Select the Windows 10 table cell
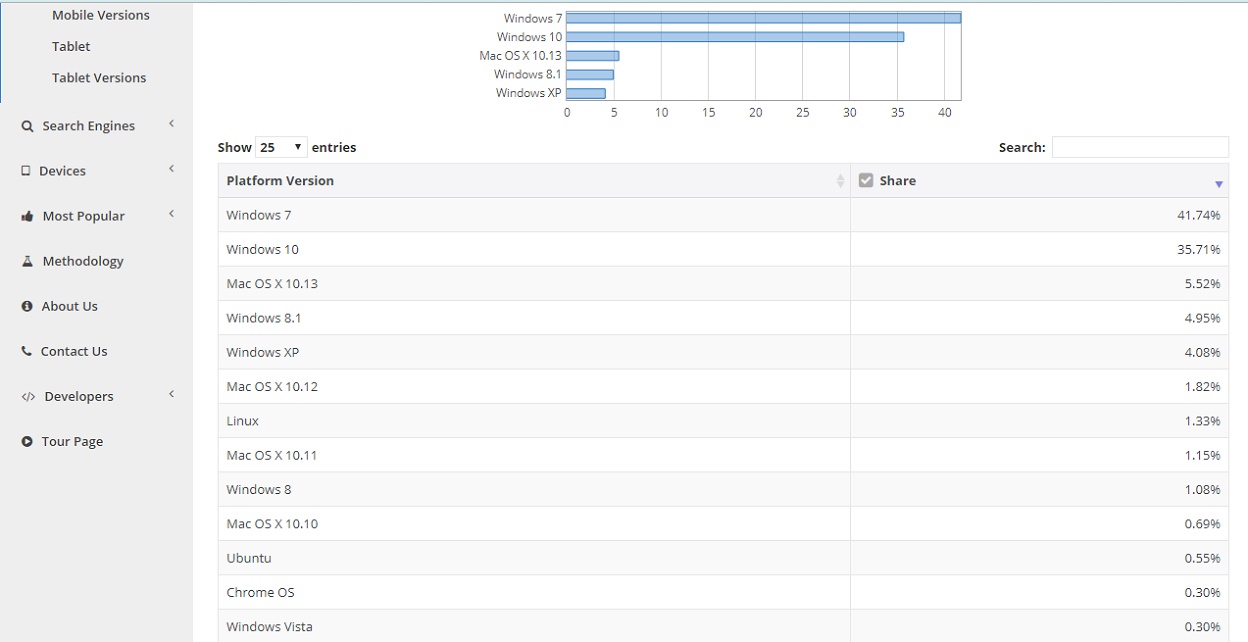 (x=534, y=249)
